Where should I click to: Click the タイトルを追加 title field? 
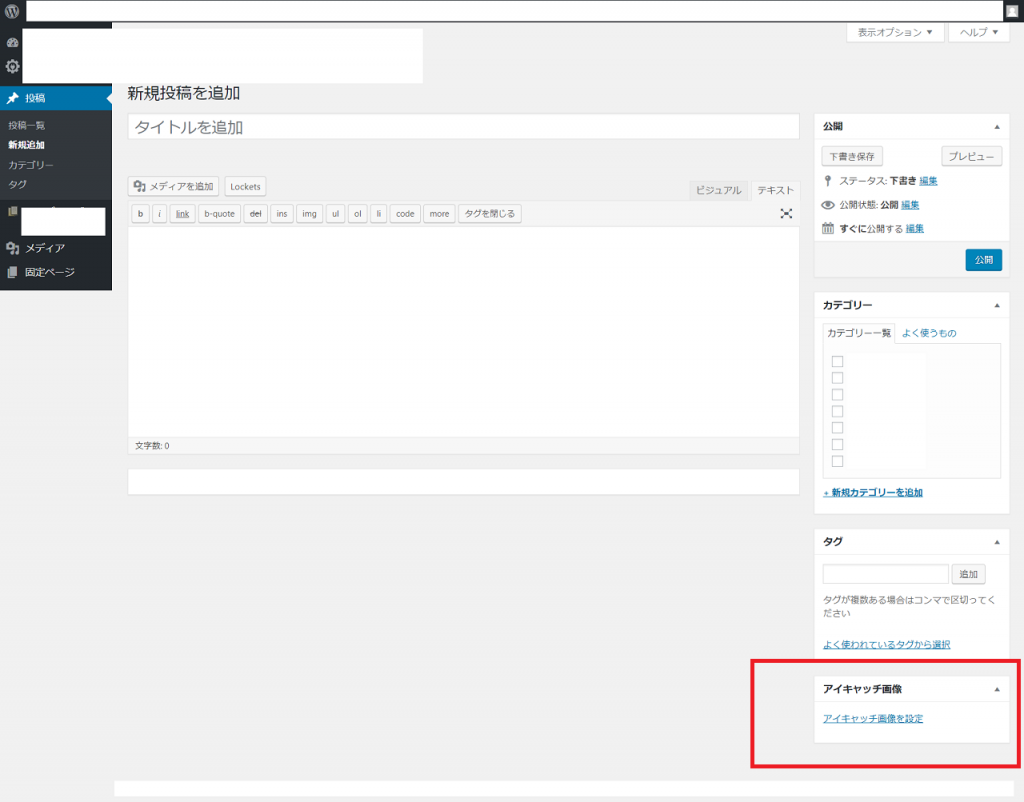[x=464, y=127]
